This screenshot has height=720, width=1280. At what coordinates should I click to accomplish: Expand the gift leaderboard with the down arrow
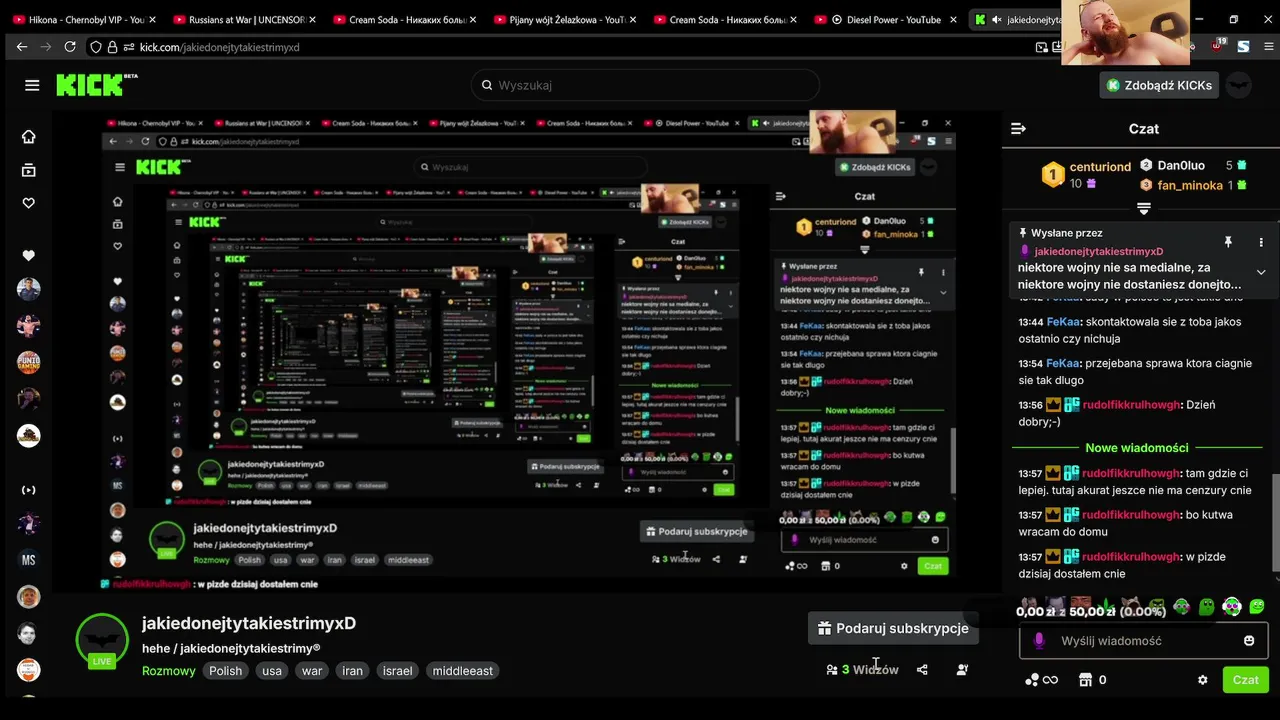coord(1143,209)
